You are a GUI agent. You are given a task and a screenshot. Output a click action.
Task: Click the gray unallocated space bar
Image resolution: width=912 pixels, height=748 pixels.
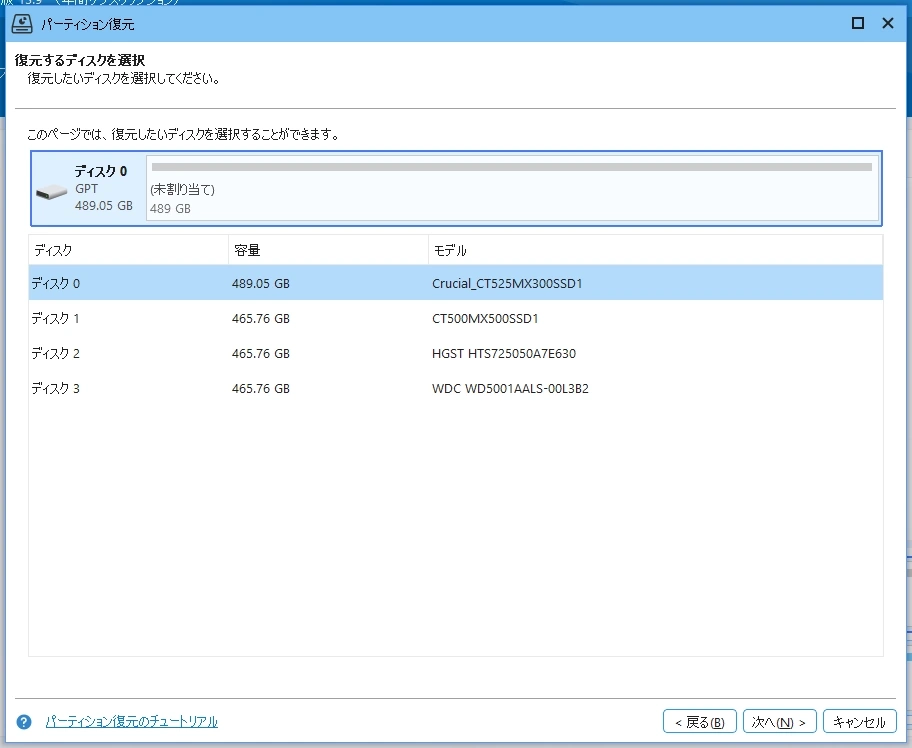(512, 167)
